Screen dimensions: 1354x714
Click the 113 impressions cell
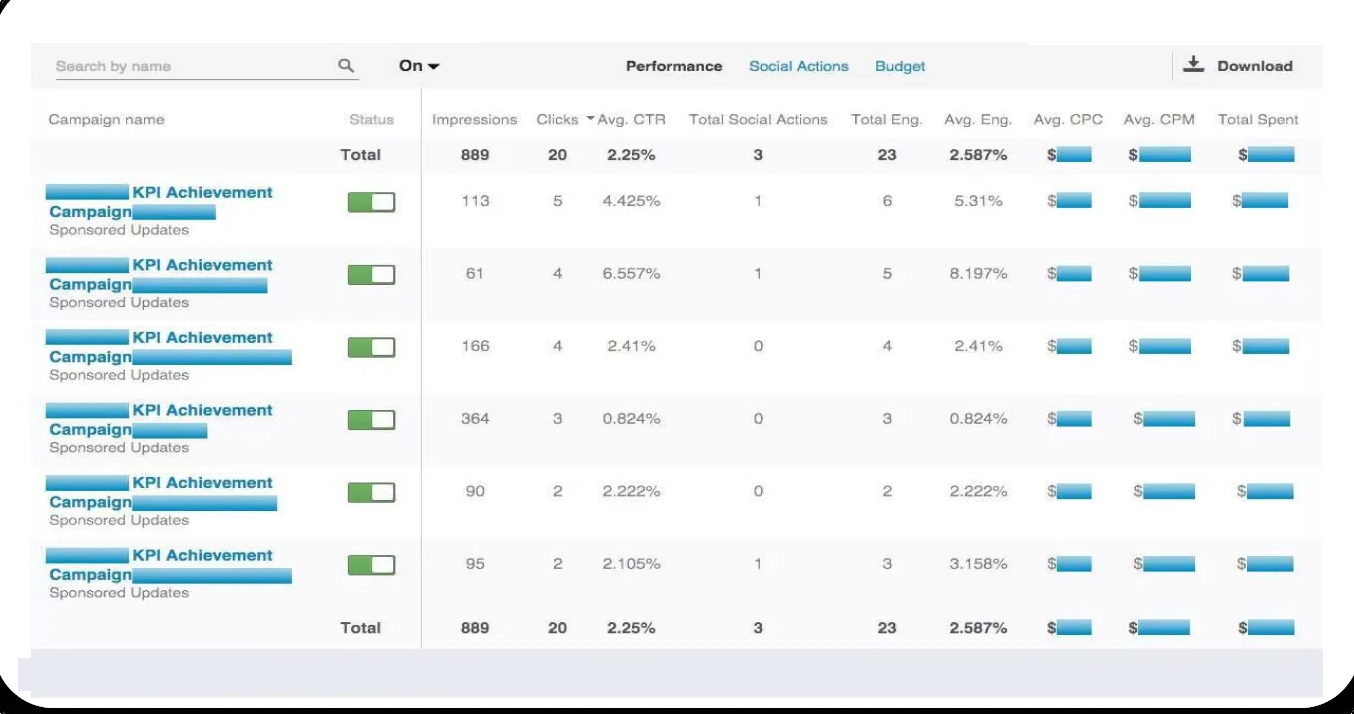tap(475, 201)
